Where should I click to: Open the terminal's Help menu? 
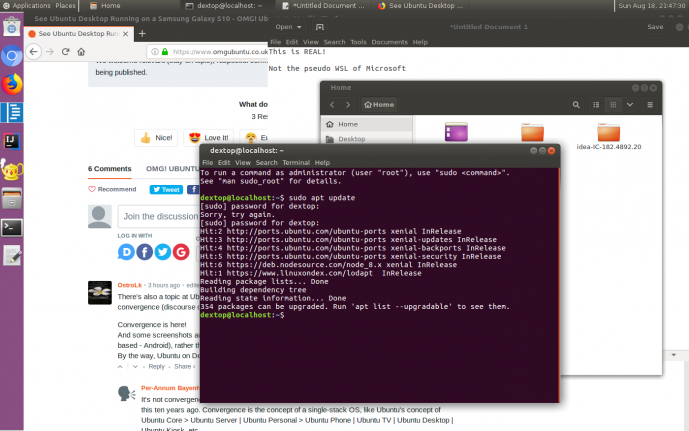point(322,163)
